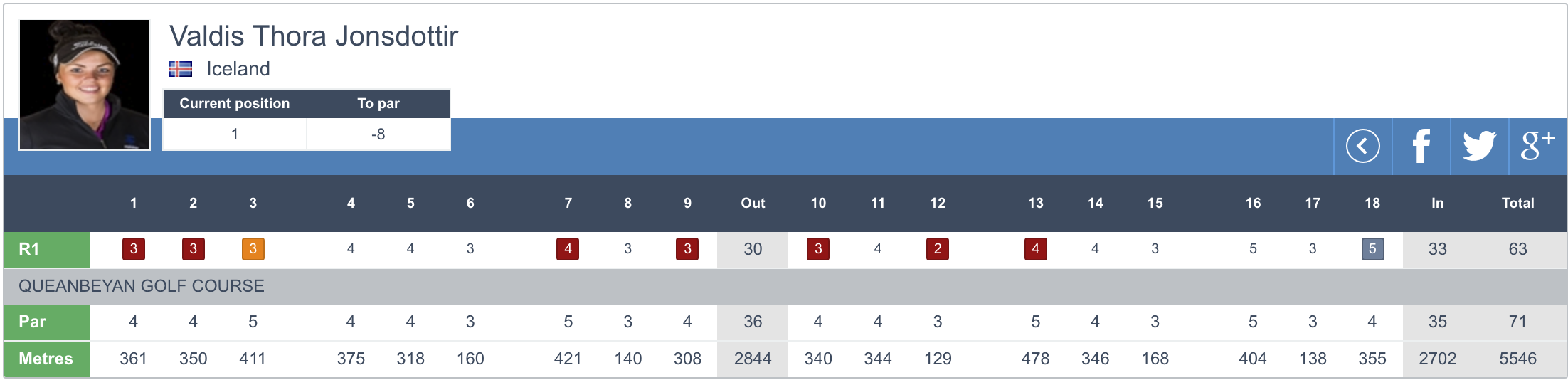Screen dimensions: 1568x380
Task: Click the Total column header
Action: tap(1517, 203)
